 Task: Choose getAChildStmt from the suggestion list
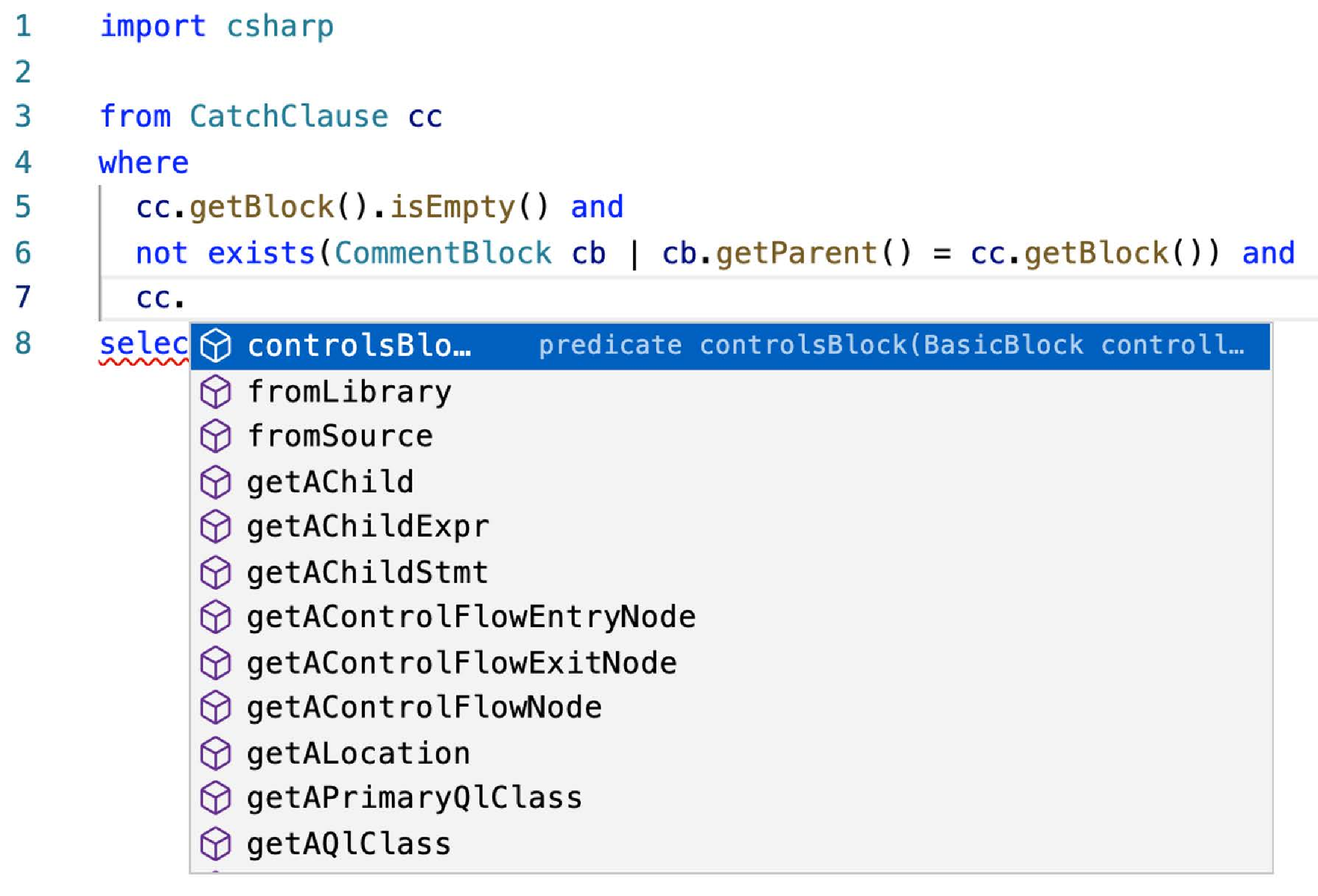(730, 572)
